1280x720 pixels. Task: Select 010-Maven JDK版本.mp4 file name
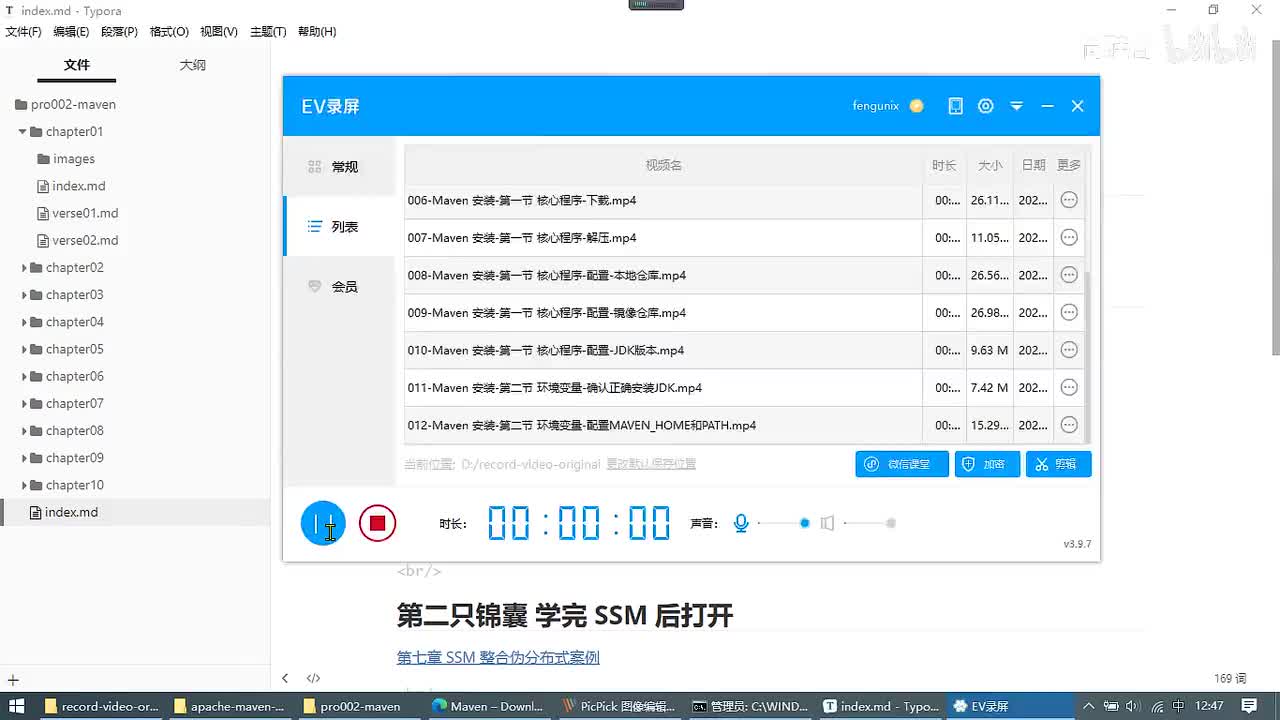546,350
